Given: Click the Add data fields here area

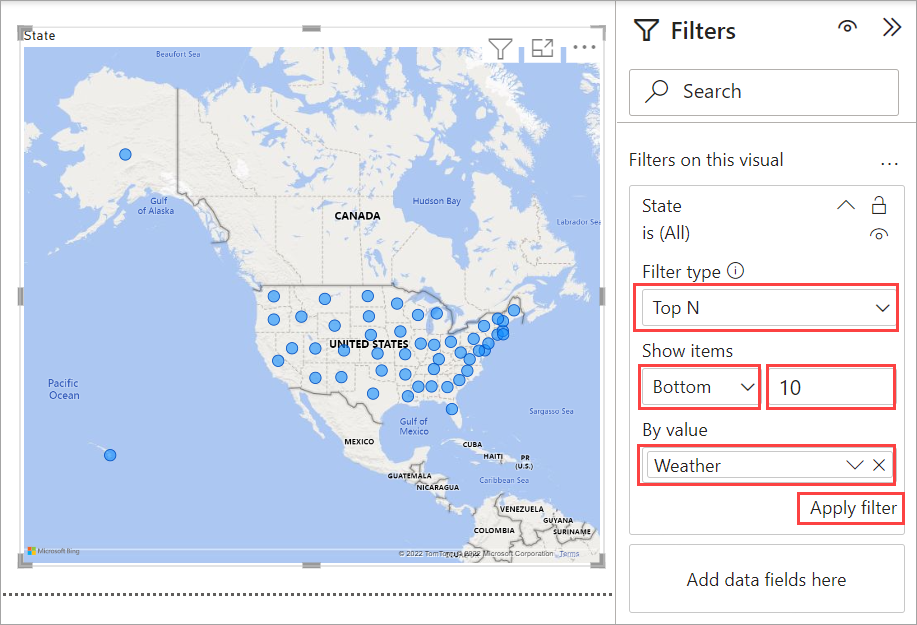Looking at the screenshot, I should pos(766,580).
